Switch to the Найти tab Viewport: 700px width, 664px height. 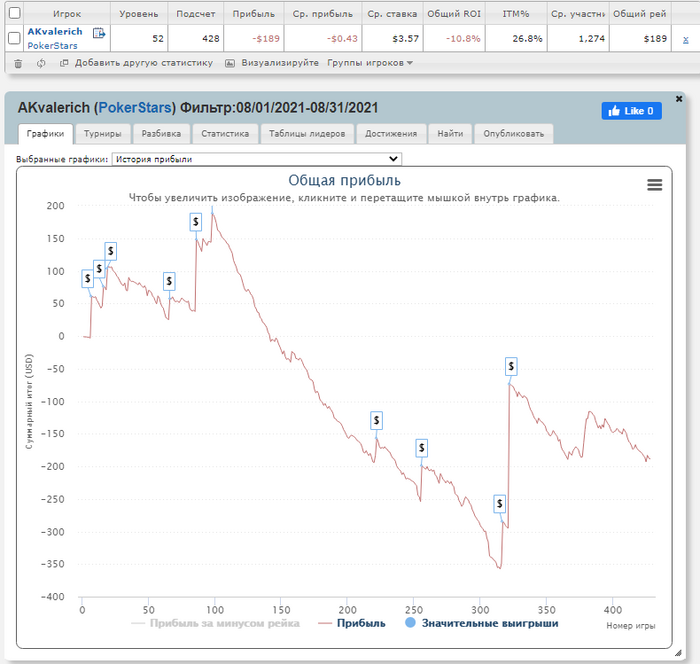450,134
